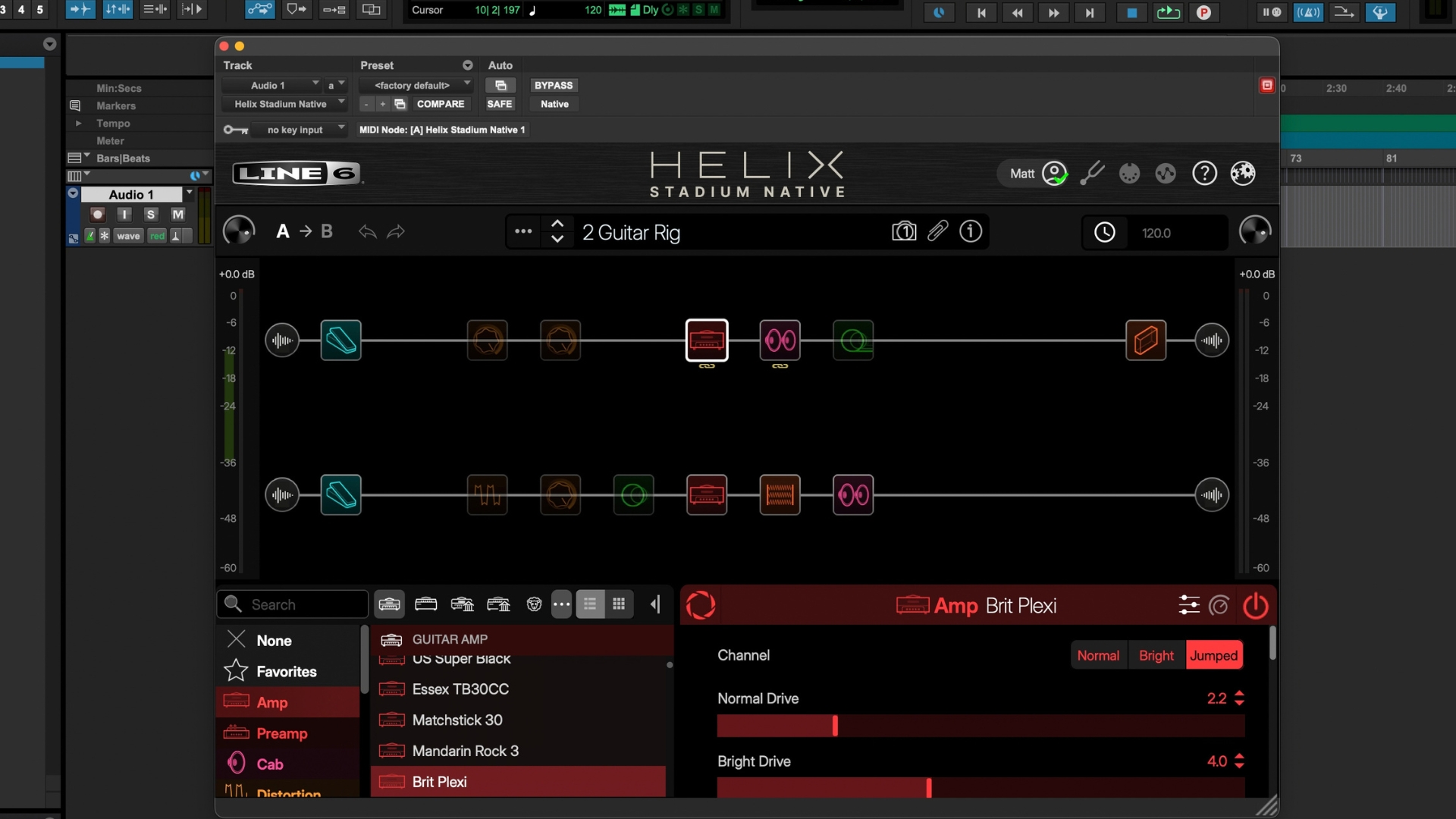The height and width of the screenshot is (819, 1456).
Task: Click the path 1 input waveform node
Action: (x=282, y=340)
